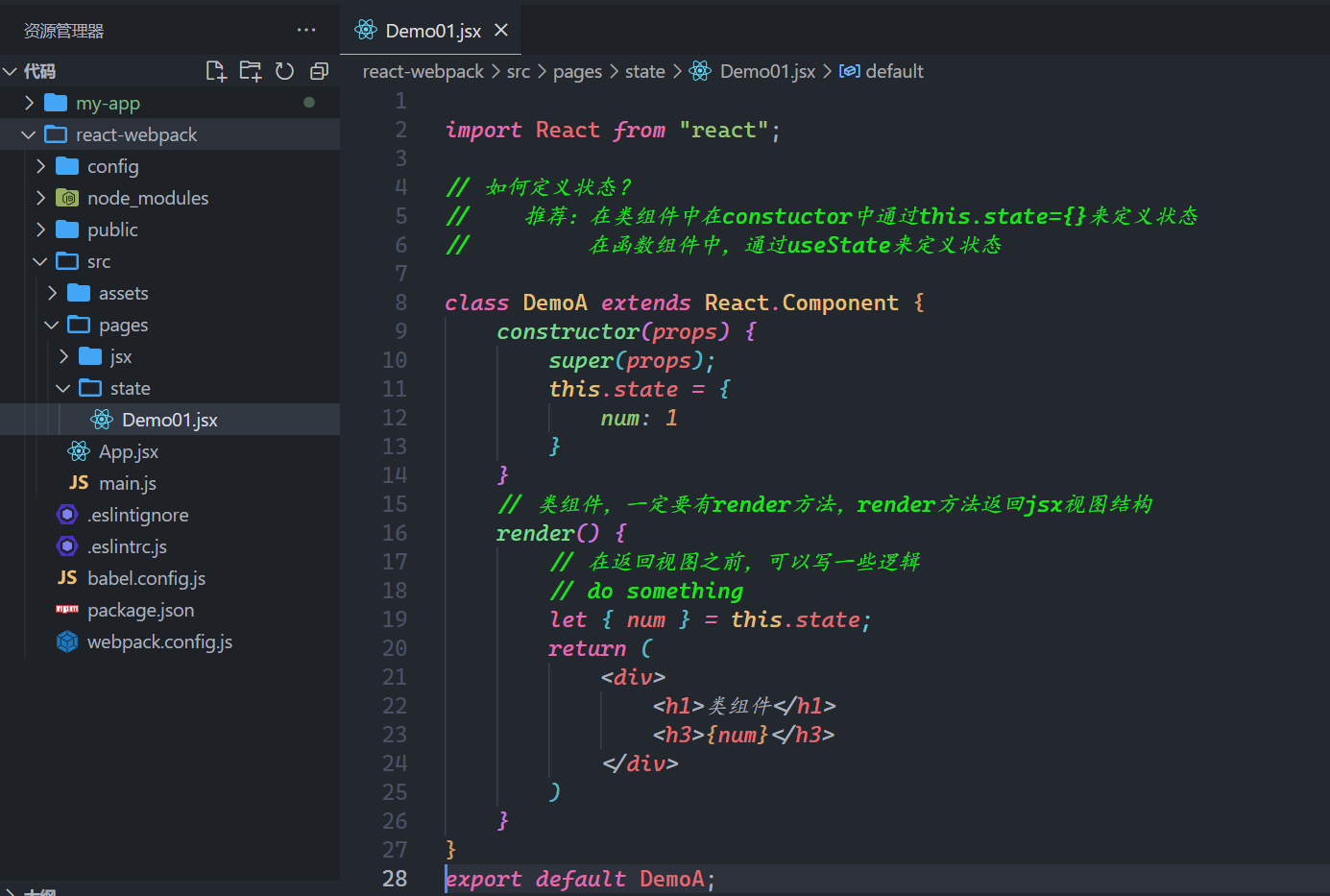This screenshot has height=896, width=1330.
Task: Click the New Folder icon in explorer header
Action: click(251, 71)
